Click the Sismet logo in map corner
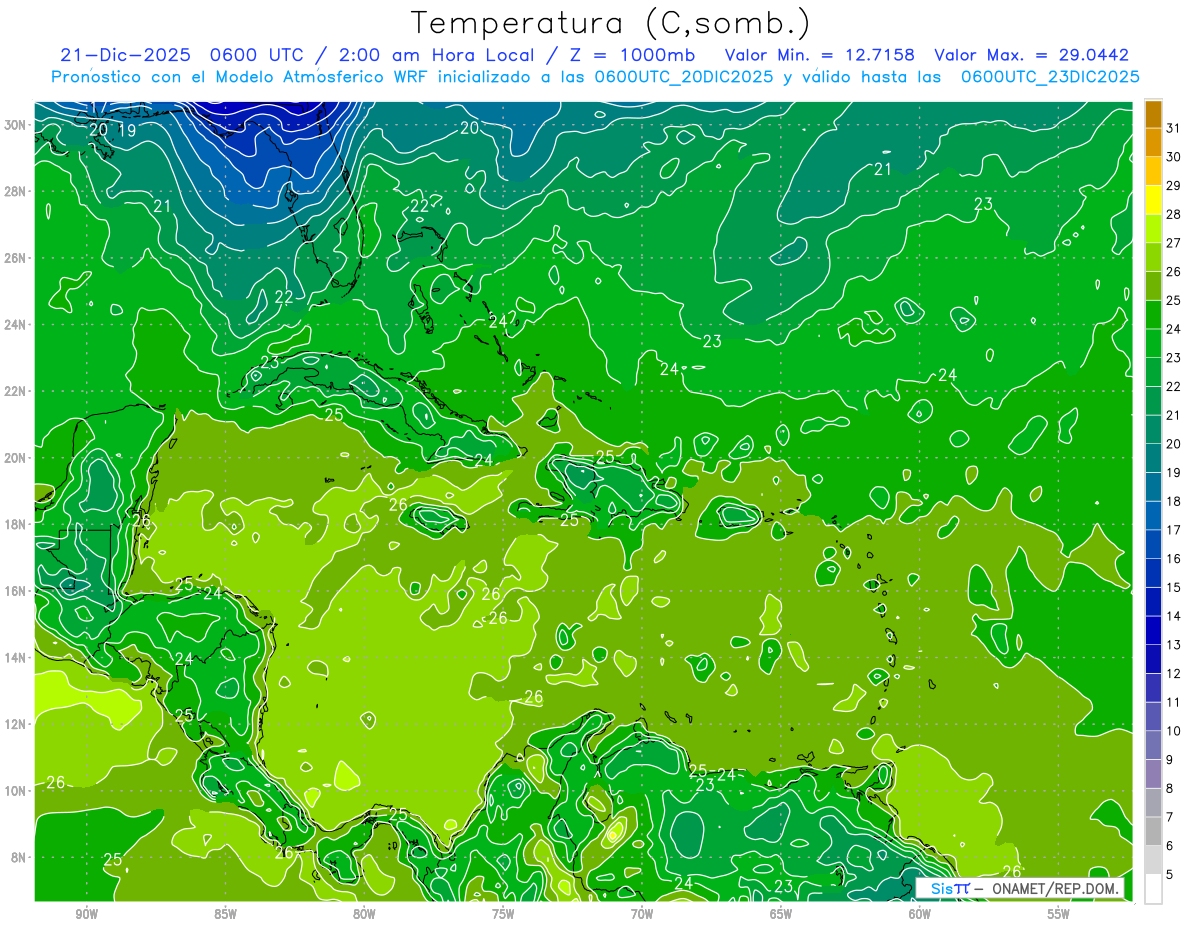The width and height of the screenshot is (1200, 927). 949,888
